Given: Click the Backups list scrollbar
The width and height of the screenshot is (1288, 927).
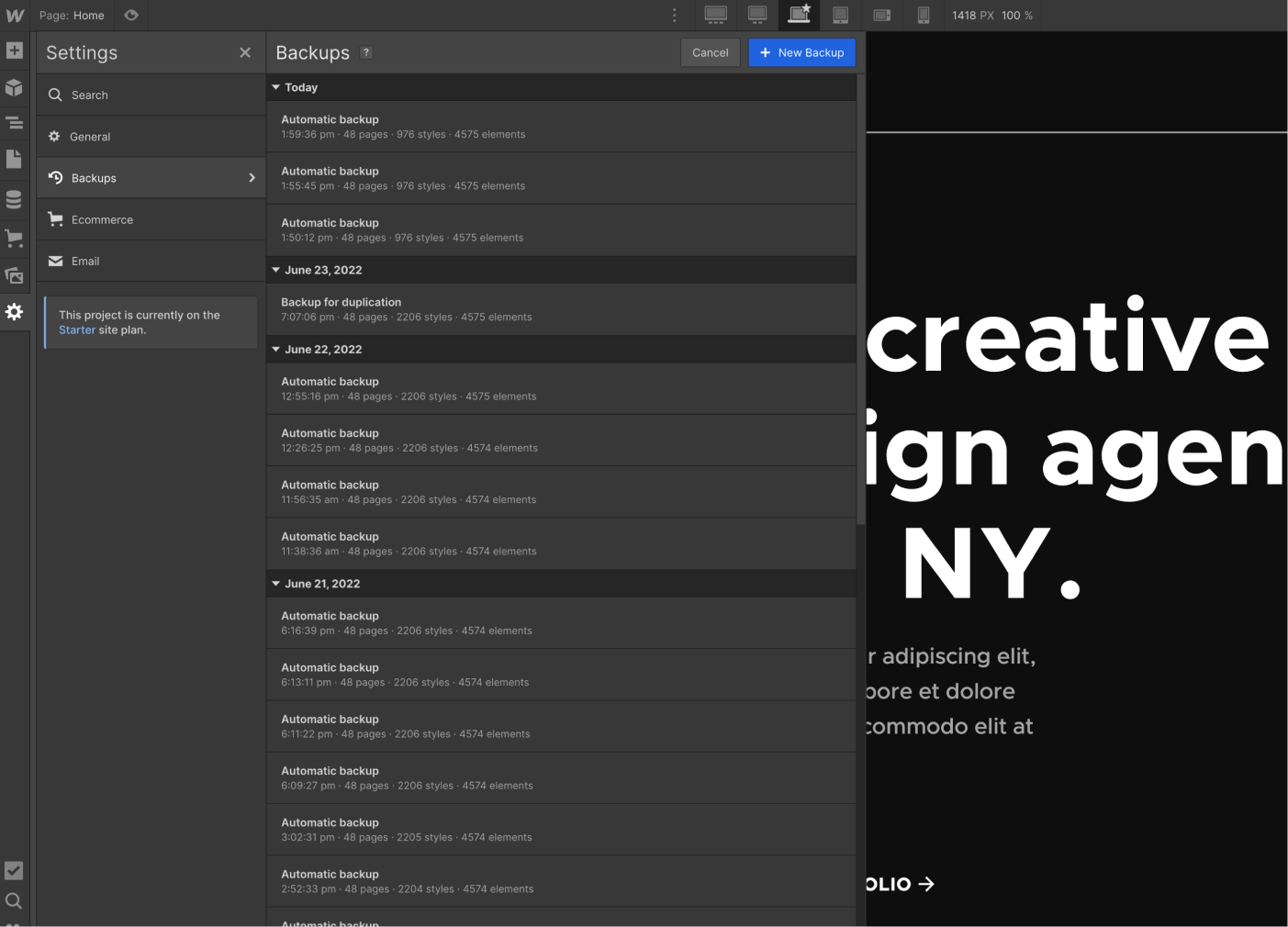Looking at the screenshot, I should [861, 299].
